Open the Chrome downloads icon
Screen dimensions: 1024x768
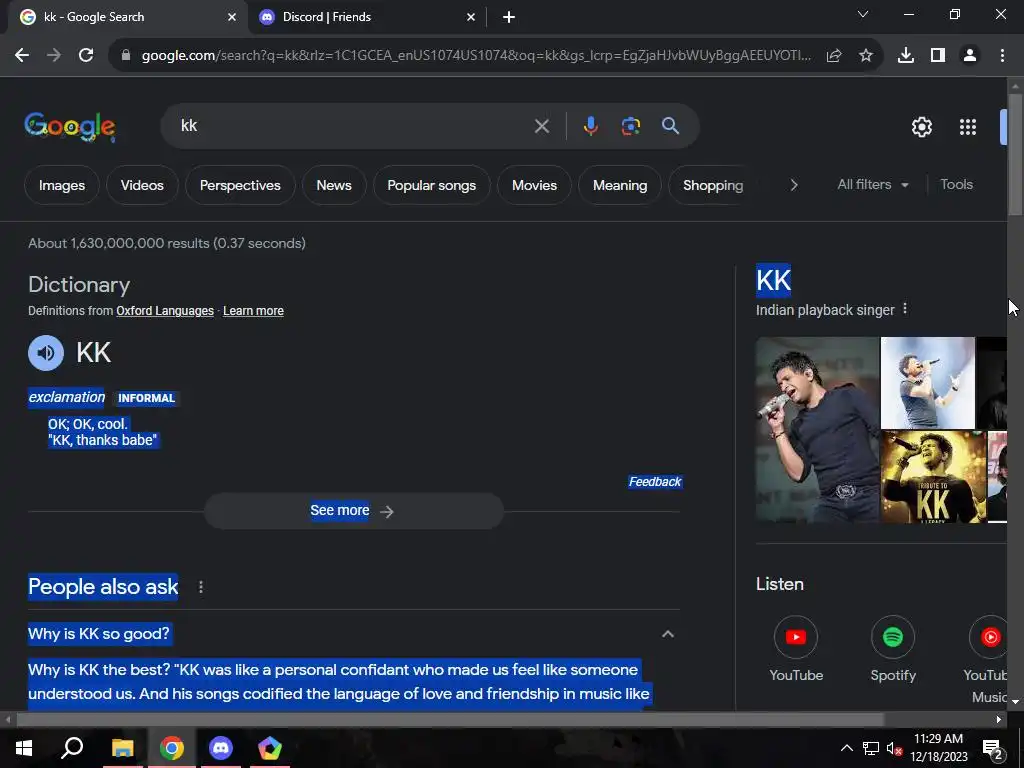click(906, 56)
